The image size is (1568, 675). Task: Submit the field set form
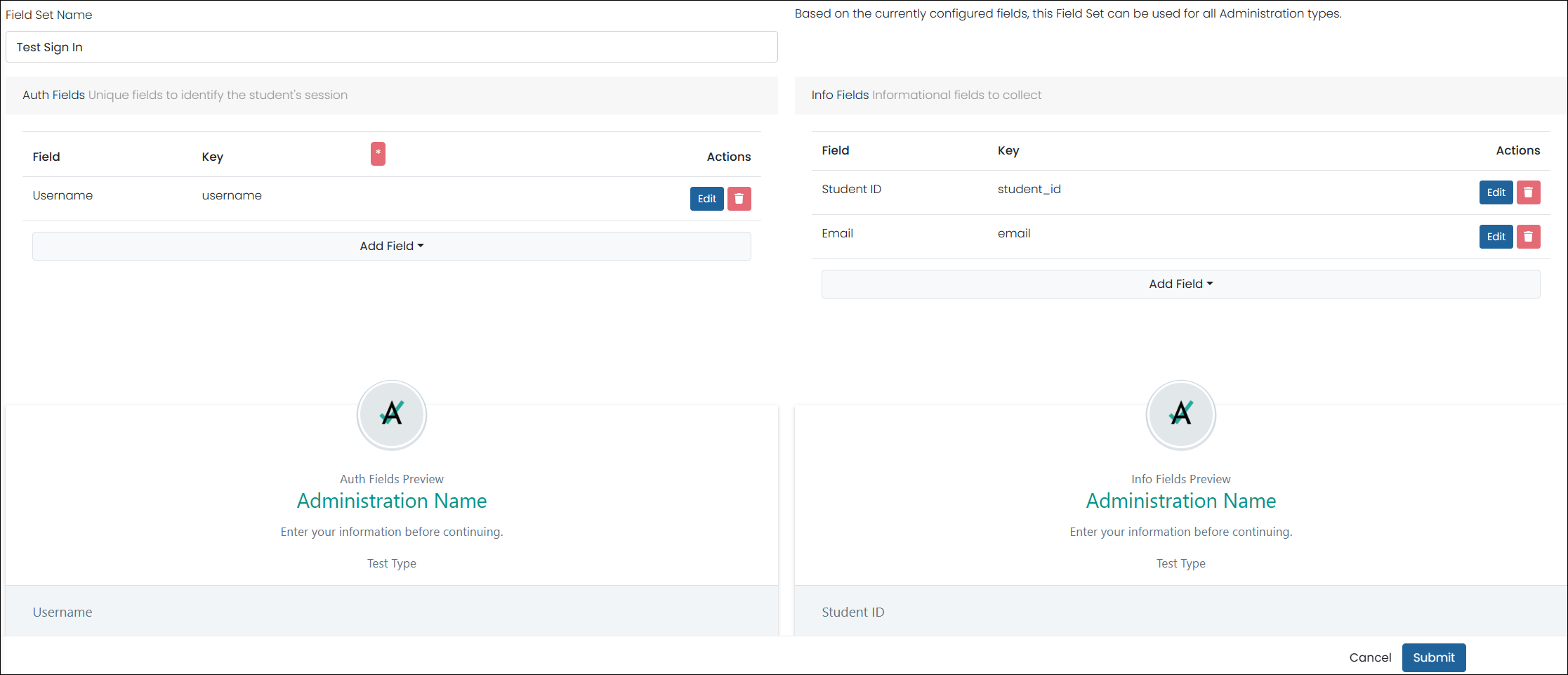(1434, 657)
